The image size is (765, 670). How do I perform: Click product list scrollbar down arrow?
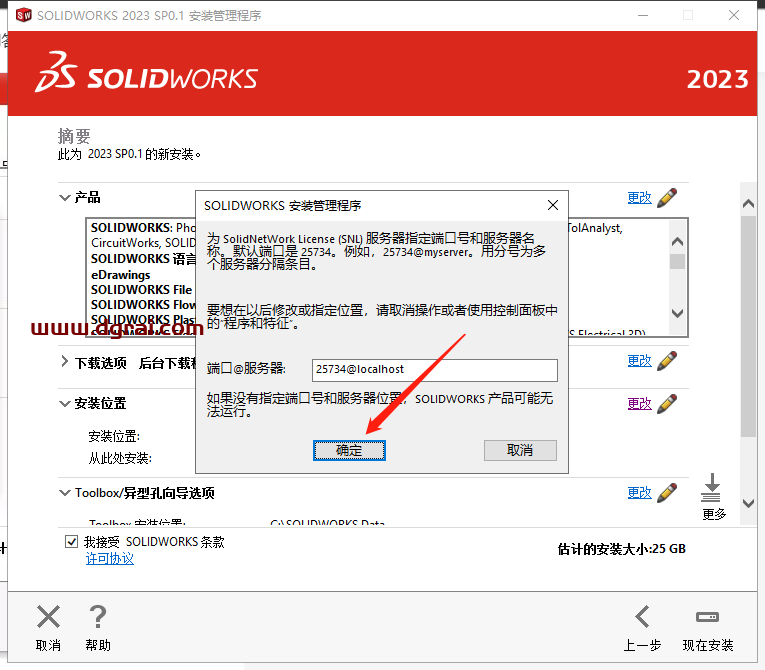click(x=677, y=313)
